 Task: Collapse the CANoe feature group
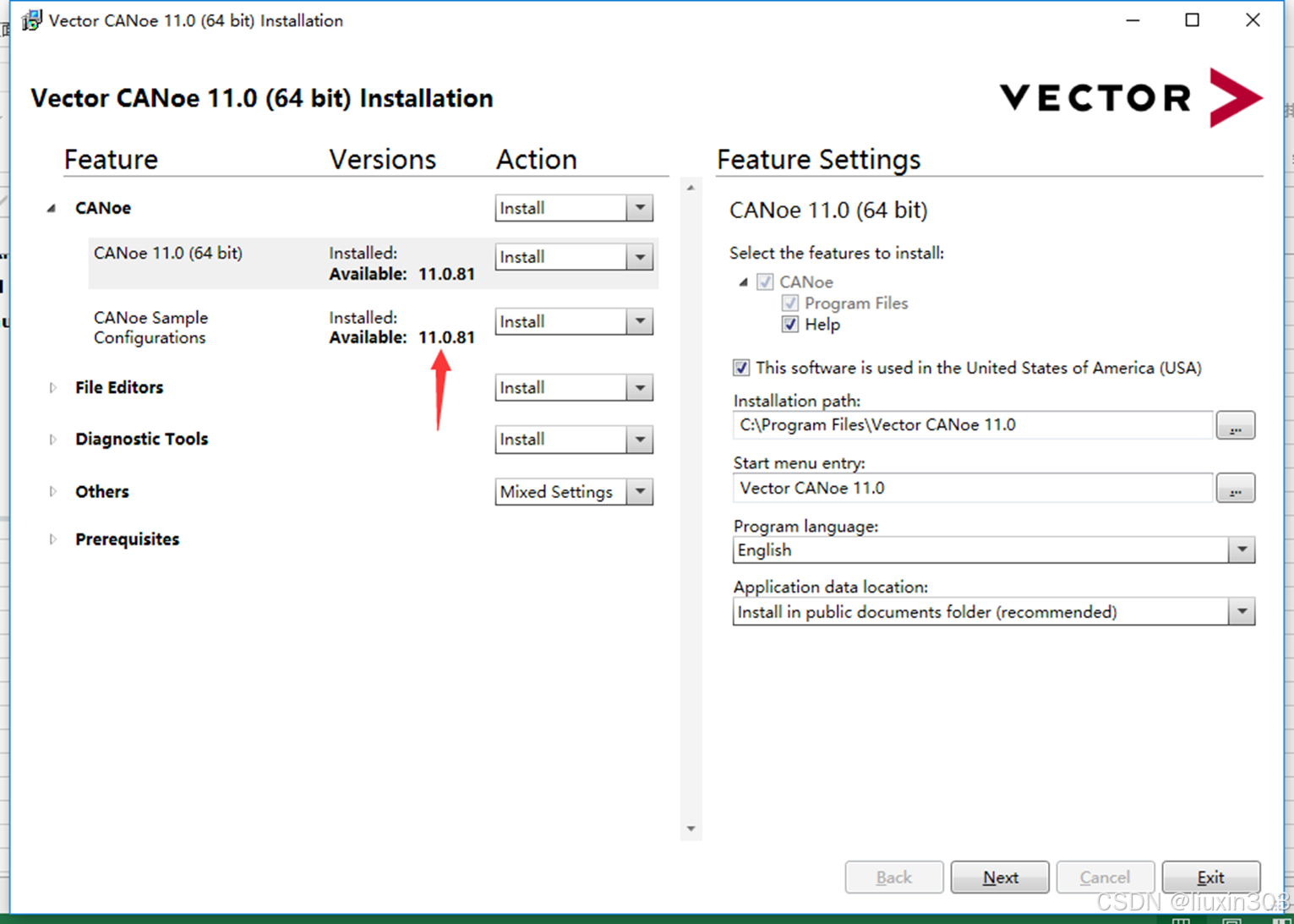(52, 208)
